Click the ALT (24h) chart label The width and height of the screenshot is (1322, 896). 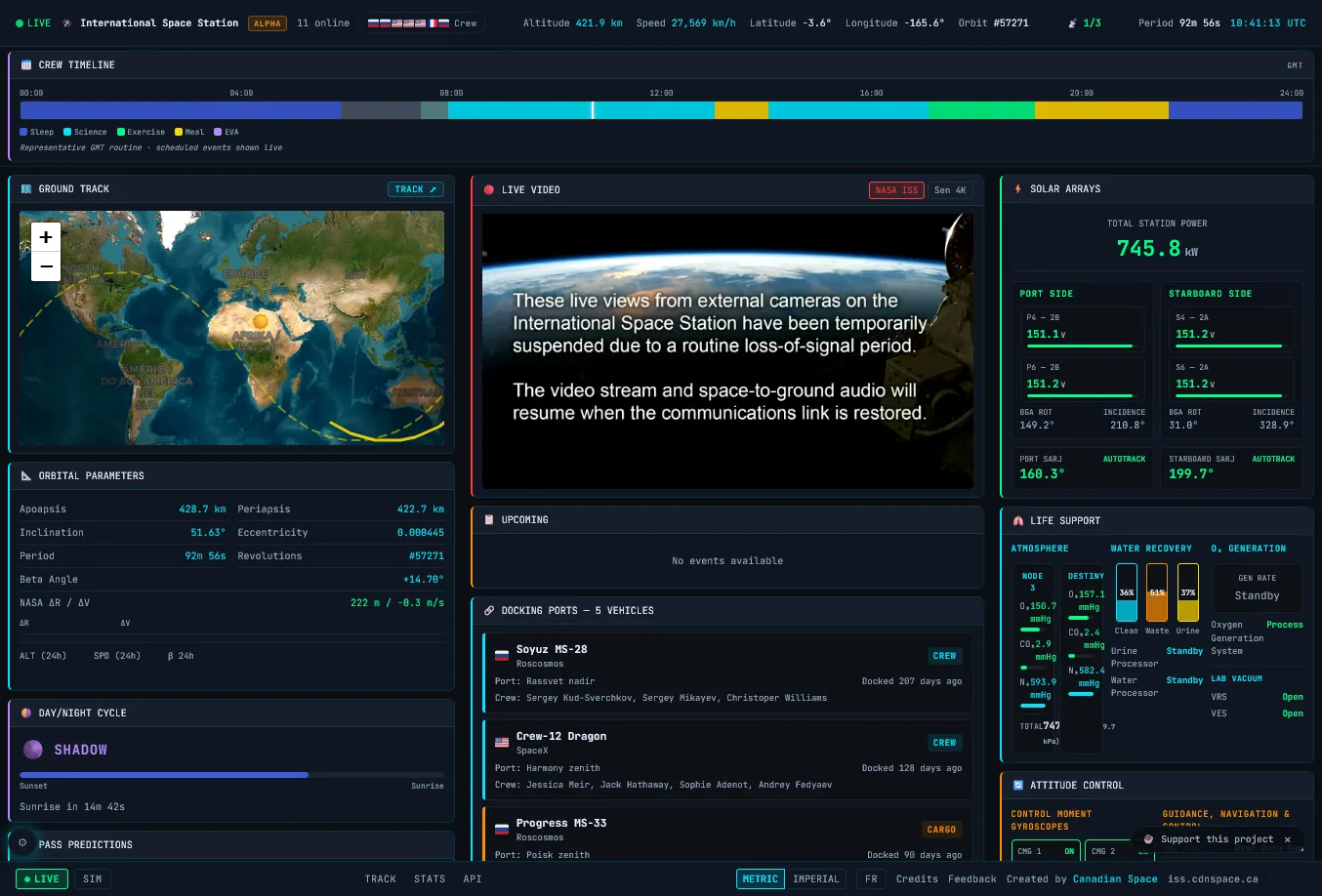(43, 656)
